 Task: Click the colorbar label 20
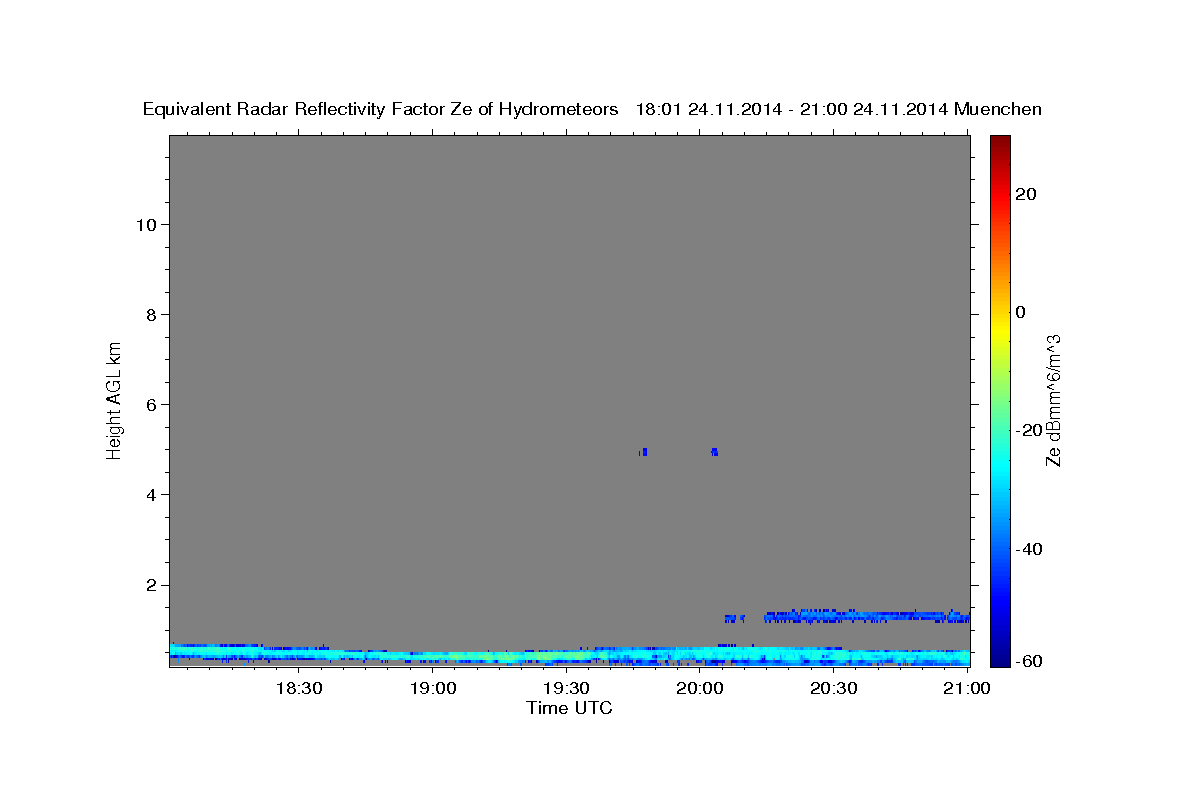[1025, 194]
